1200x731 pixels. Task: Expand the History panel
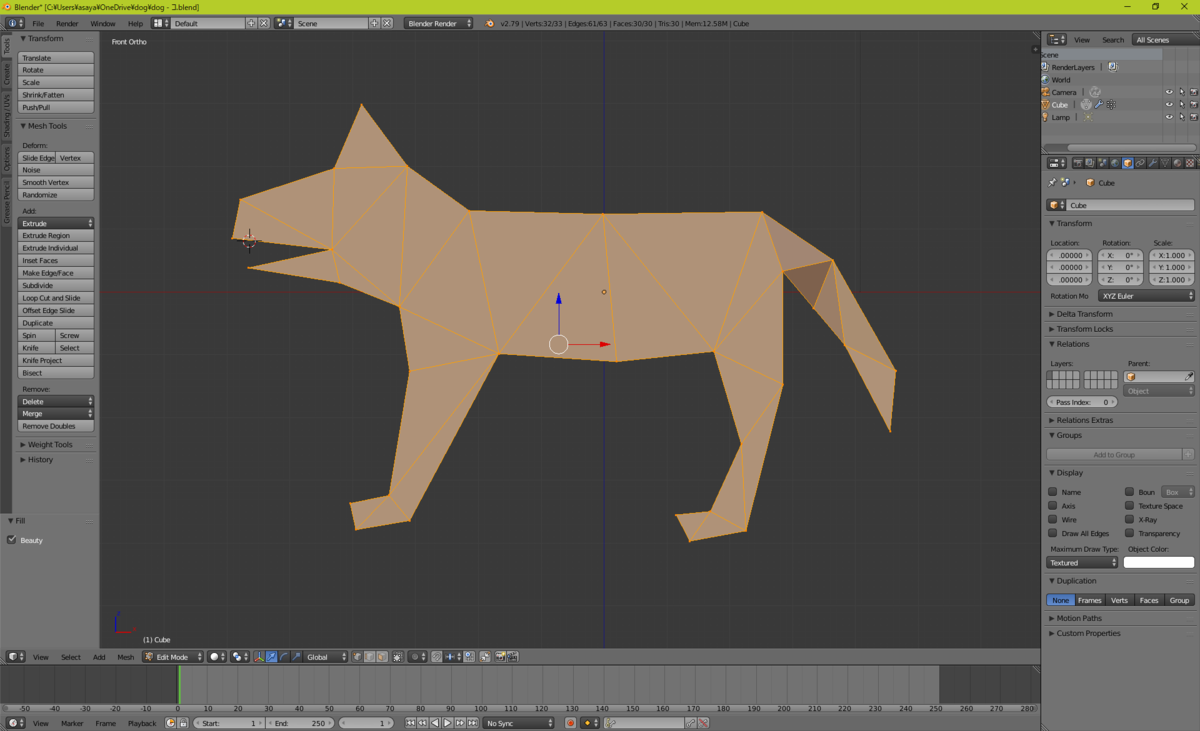pyautogui.click(x=40, y=460)
